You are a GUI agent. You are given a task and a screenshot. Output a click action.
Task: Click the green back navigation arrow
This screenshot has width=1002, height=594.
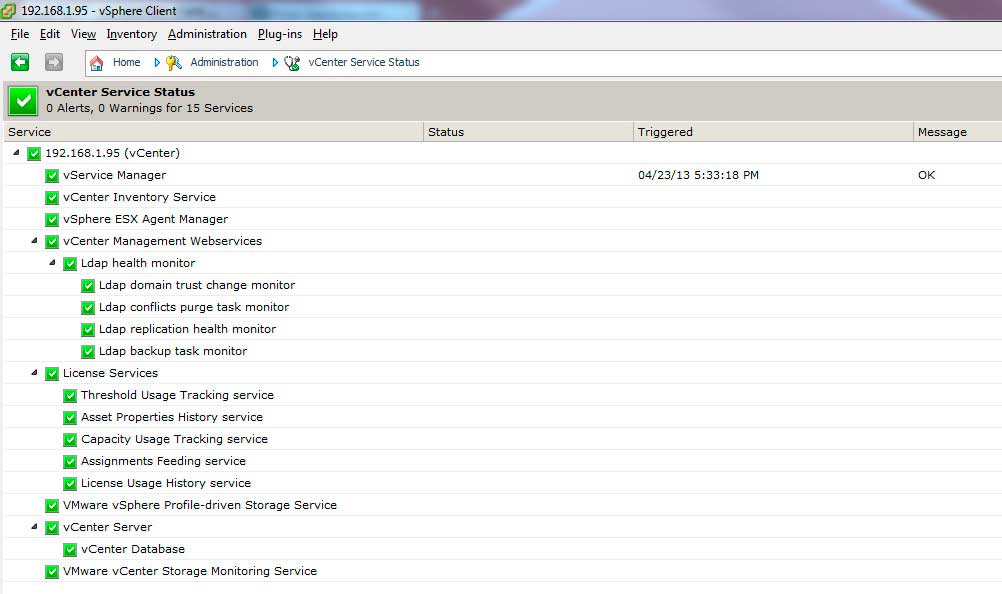coord(20,62)
